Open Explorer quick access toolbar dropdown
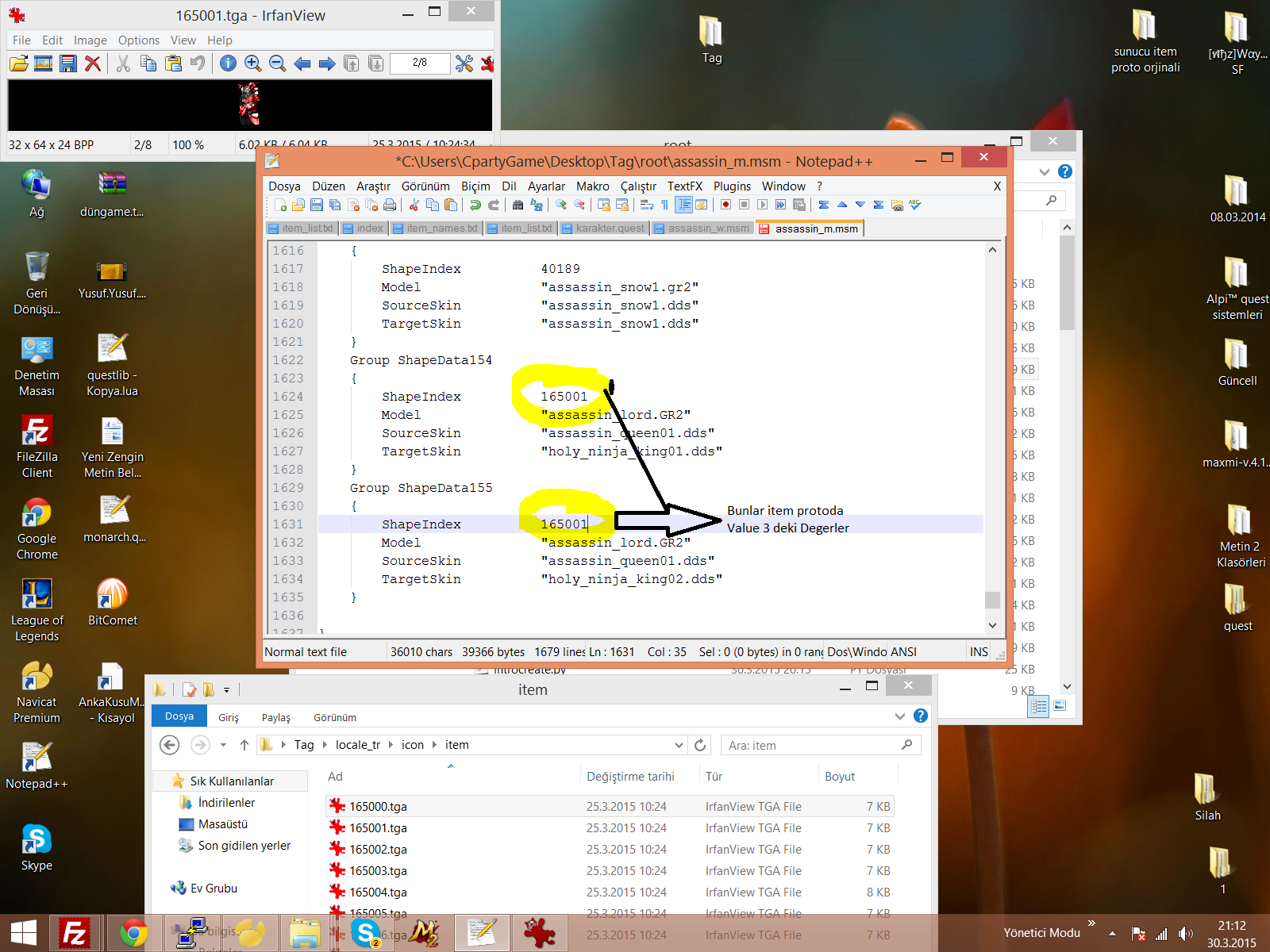This screenshot has height=952, width=1270. pos(226,689)
